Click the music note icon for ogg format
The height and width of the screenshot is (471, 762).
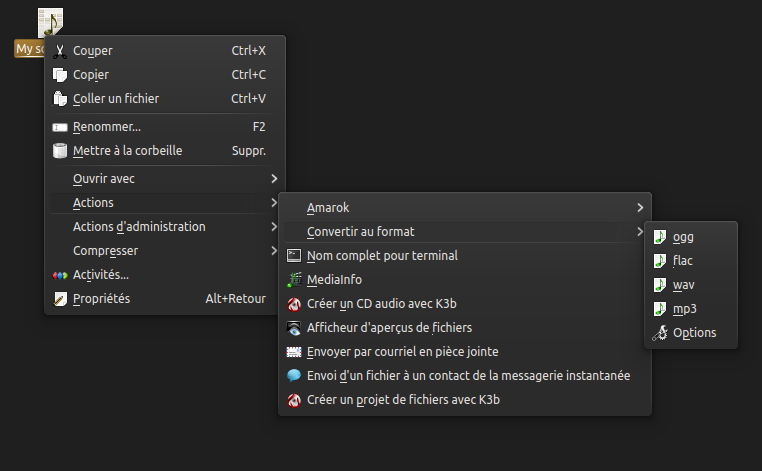tap(659, 237)
